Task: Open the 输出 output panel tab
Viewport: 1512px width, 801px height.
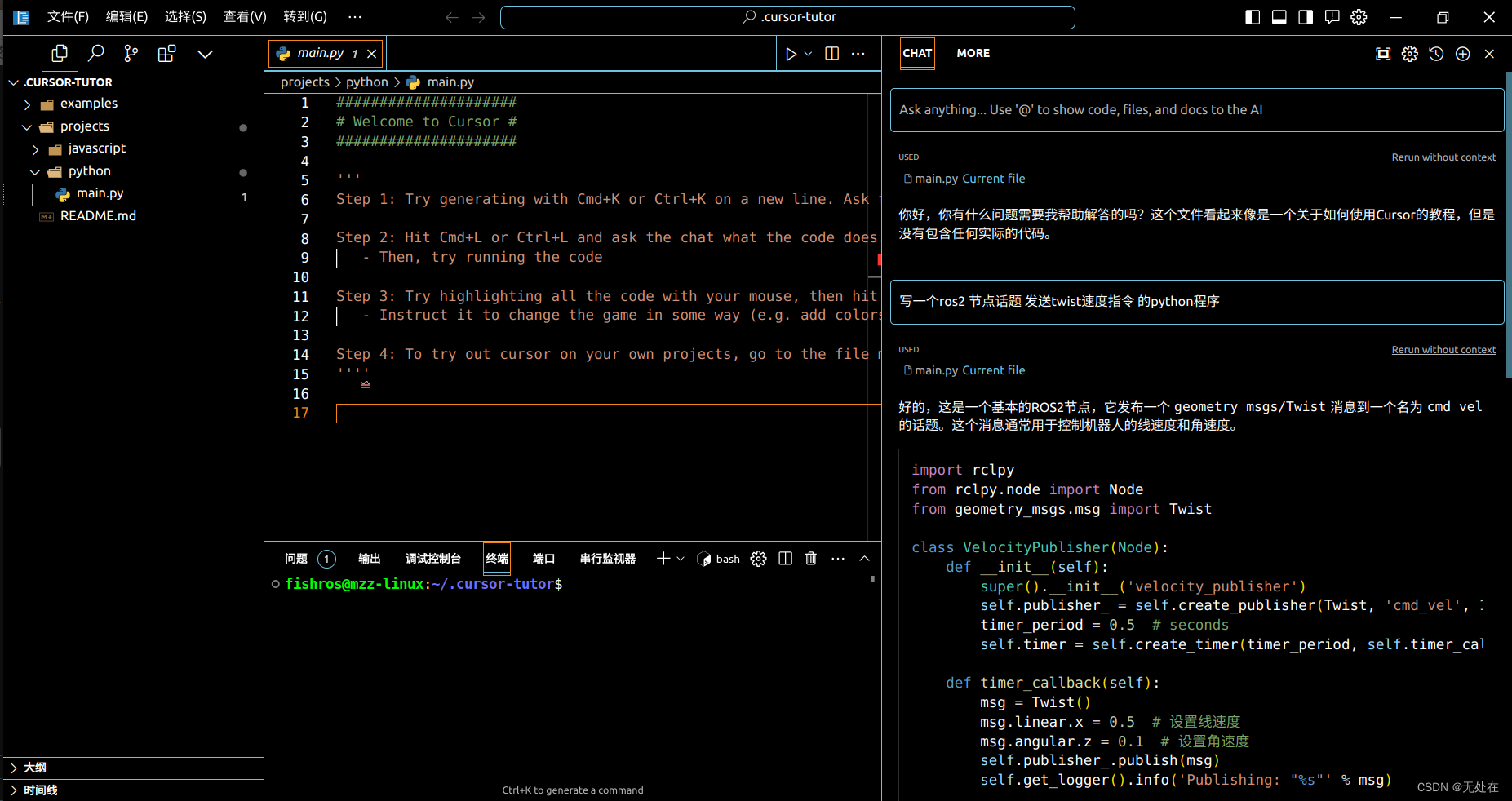Action: [370, 559]
